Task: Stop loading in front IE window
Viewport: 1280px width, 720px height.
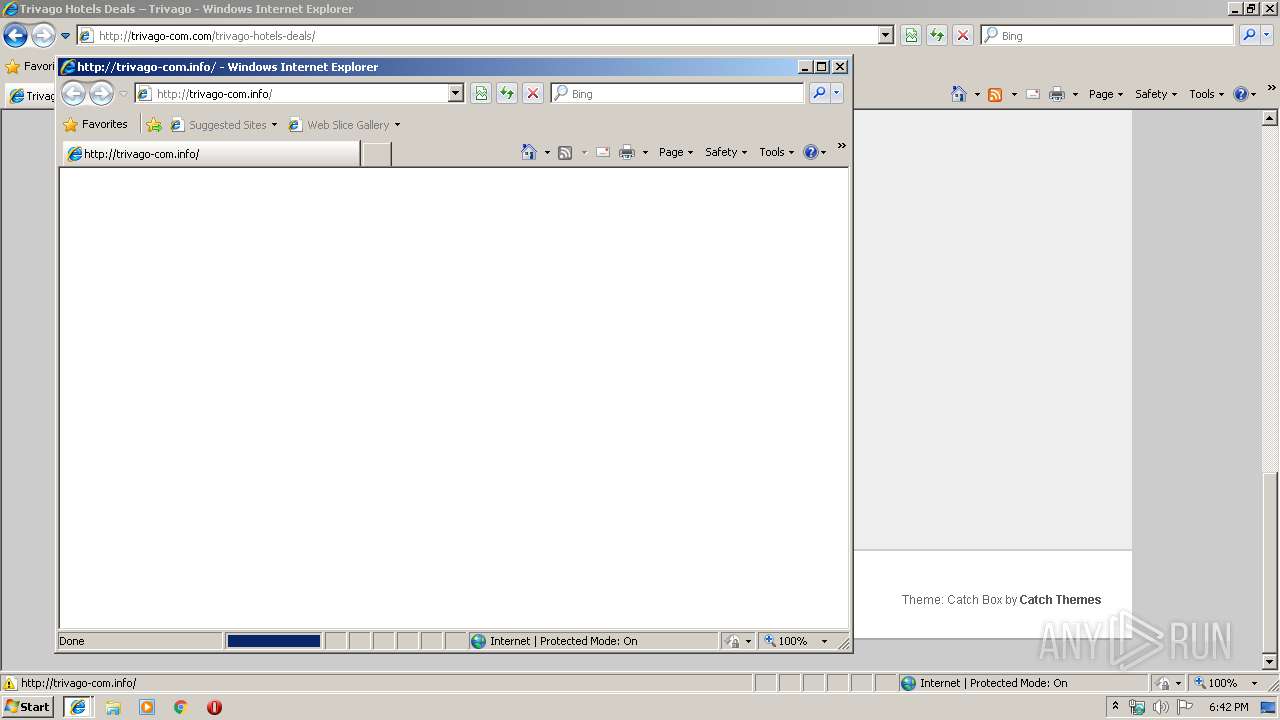Action: (533, 93)
